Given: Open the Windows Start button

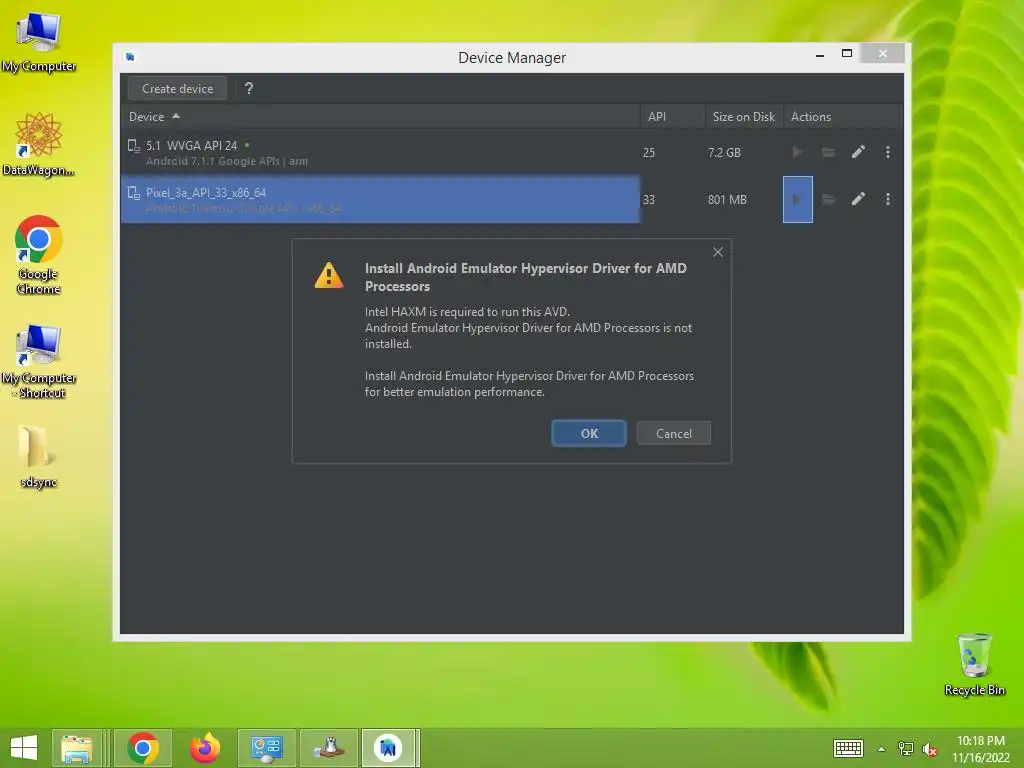Looking at the screenshot, I should tap(24, 748).
